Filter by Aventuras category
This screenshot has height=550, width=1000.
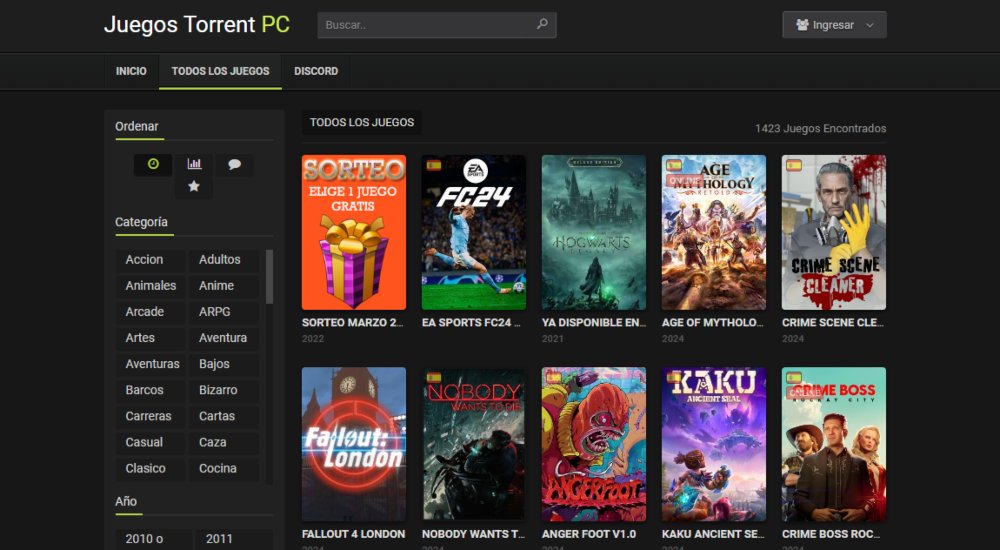tap(151, 364)
